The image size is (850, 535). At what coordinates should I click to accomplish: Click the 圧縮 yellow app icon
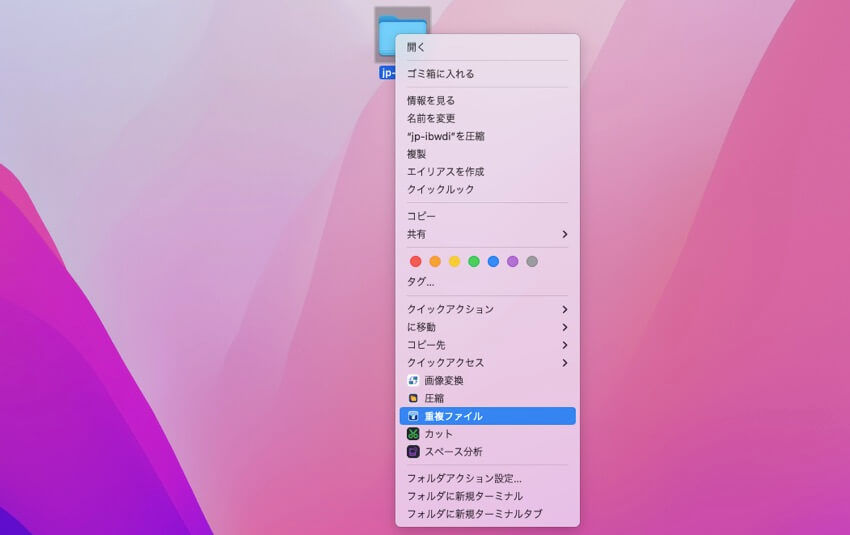(413, 398)
